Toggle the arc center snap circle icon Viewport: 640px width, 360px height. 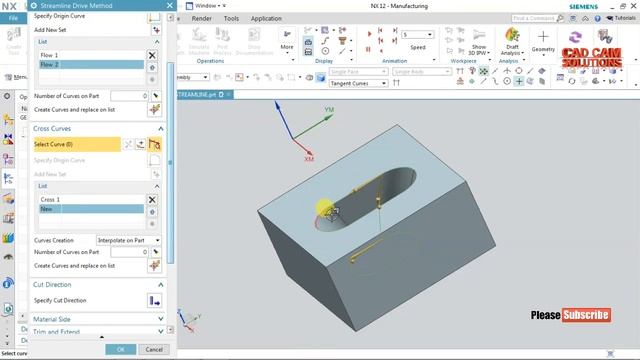507,81
